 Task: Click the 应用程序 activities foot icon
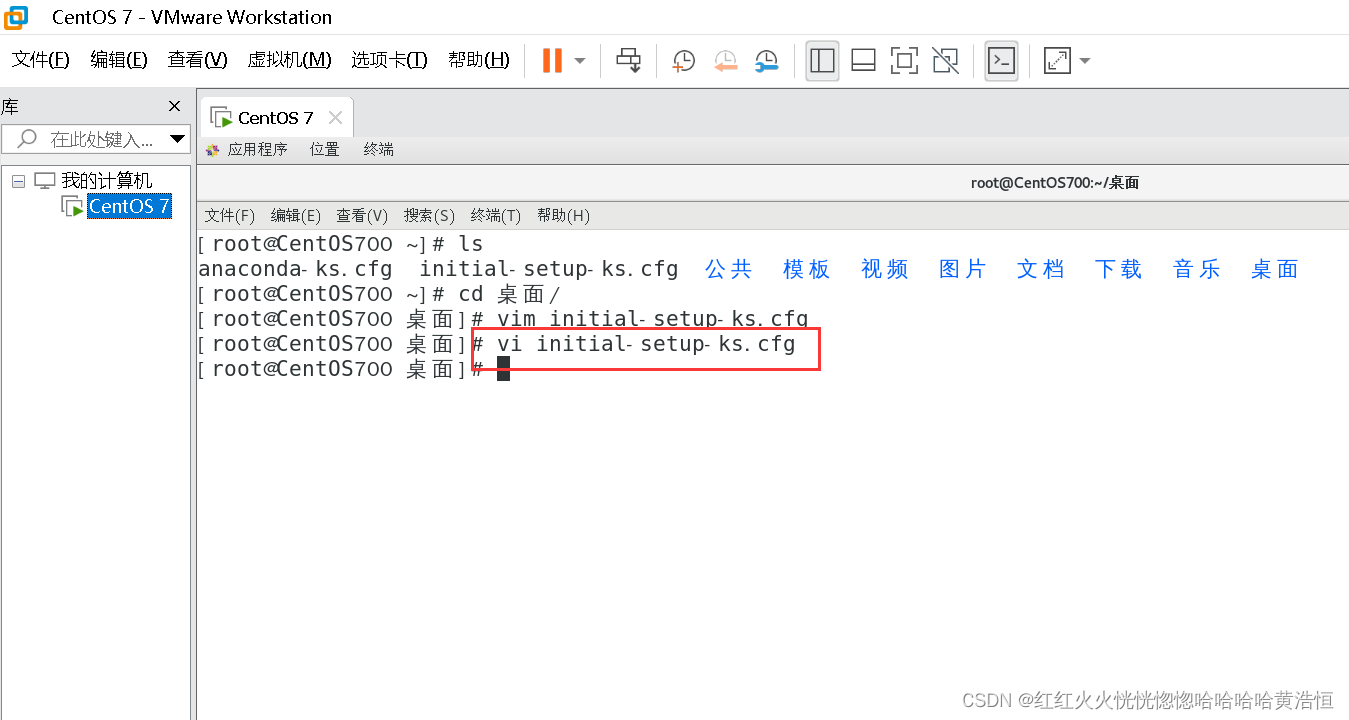(x=212, y=150)
